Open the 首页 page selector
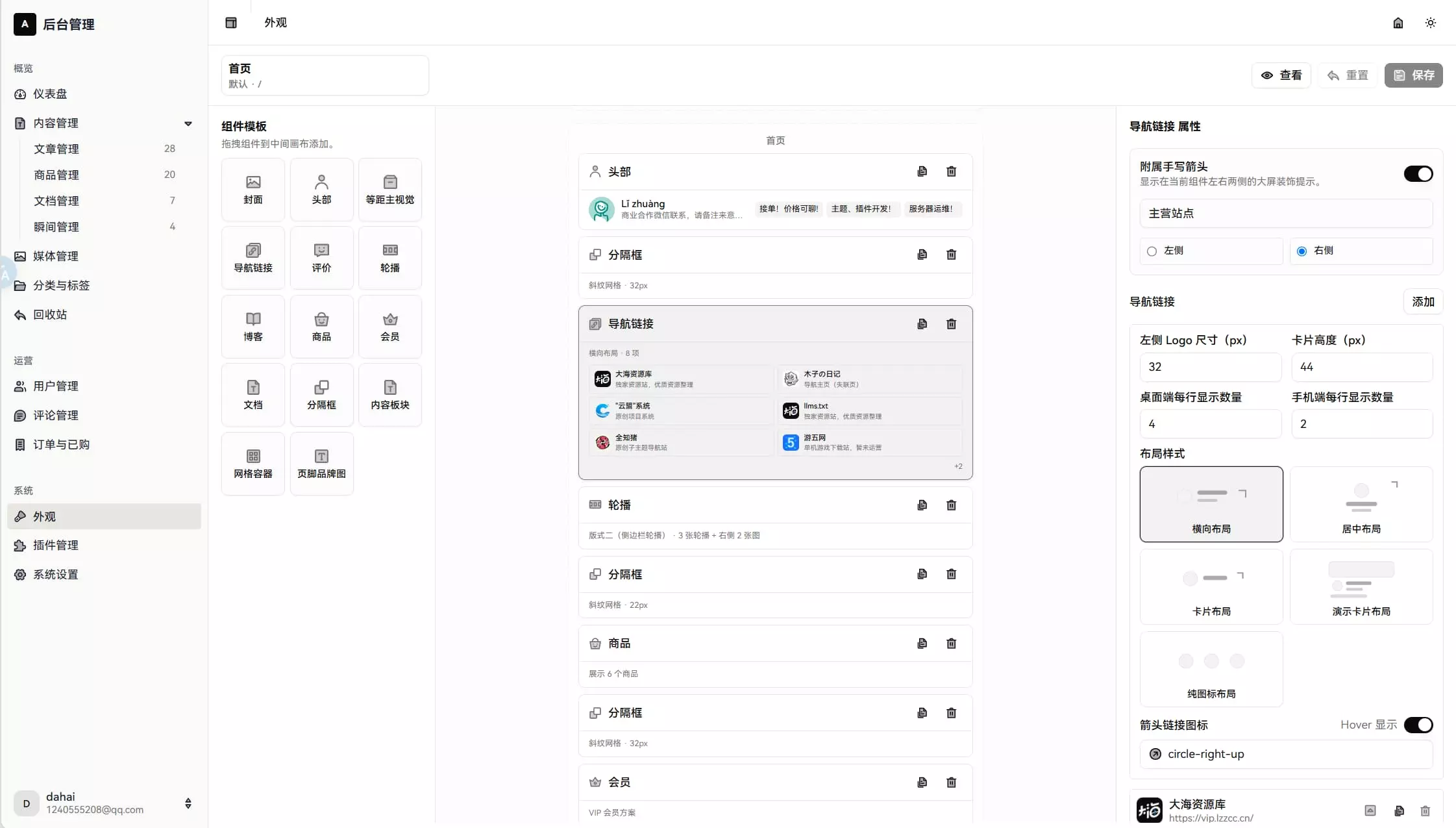 [325, 75]
